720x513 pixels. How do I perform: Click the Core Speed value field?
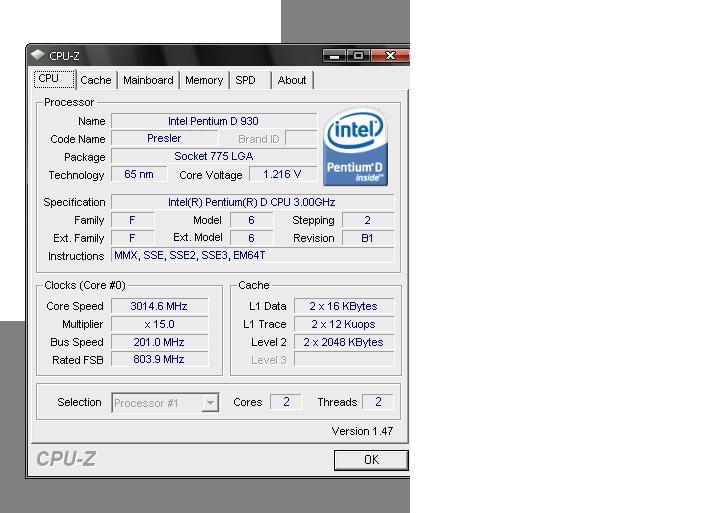(159, 306)
